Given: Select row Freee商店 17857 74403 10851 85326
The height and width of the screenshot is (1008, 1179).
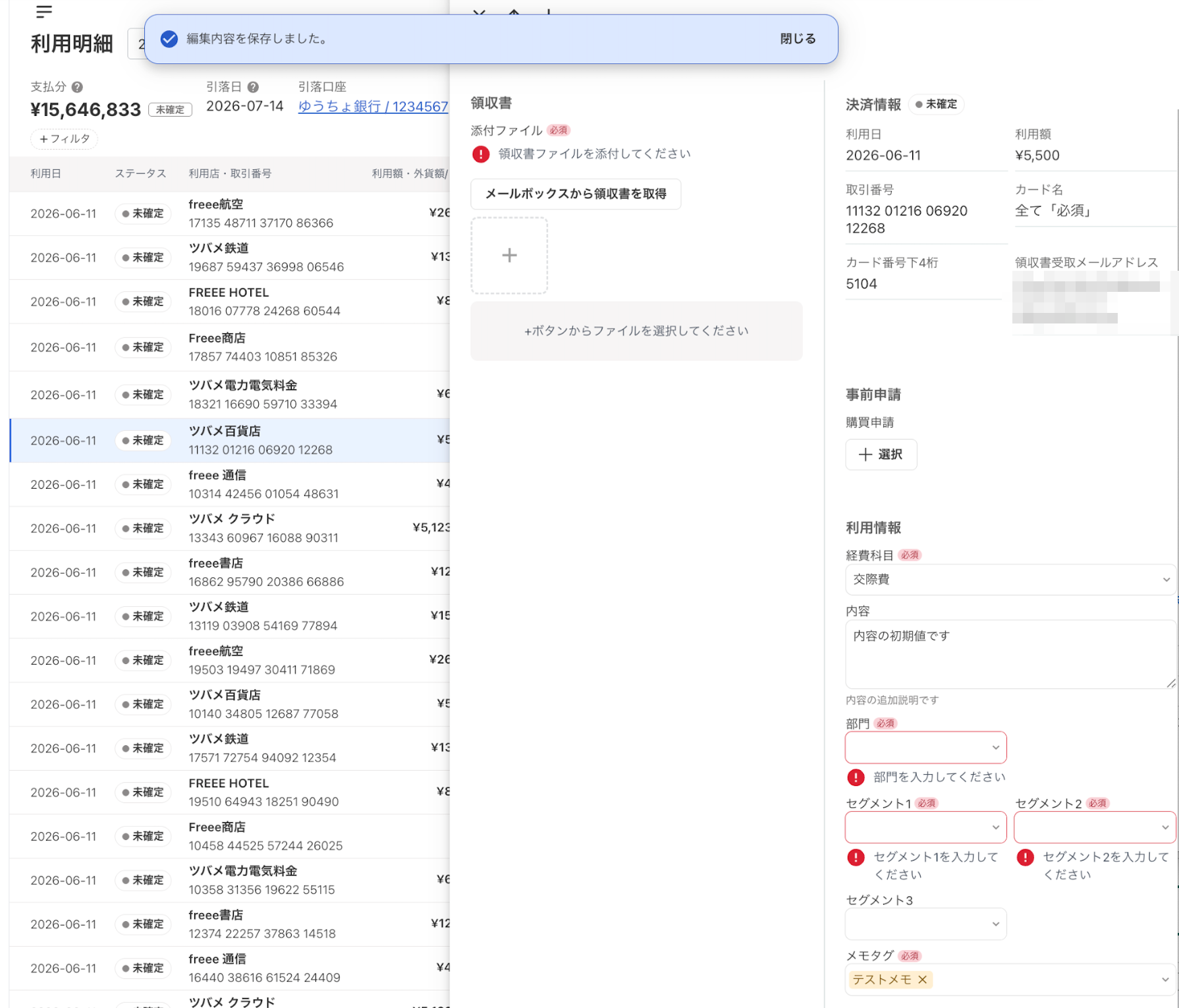Looking at the screenshot, I should [x=230, y=347].
